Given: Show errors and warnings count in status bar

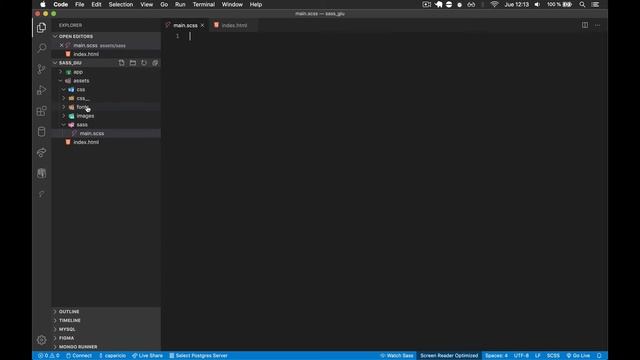Looking at the screenshot, I should pos(49,356).
